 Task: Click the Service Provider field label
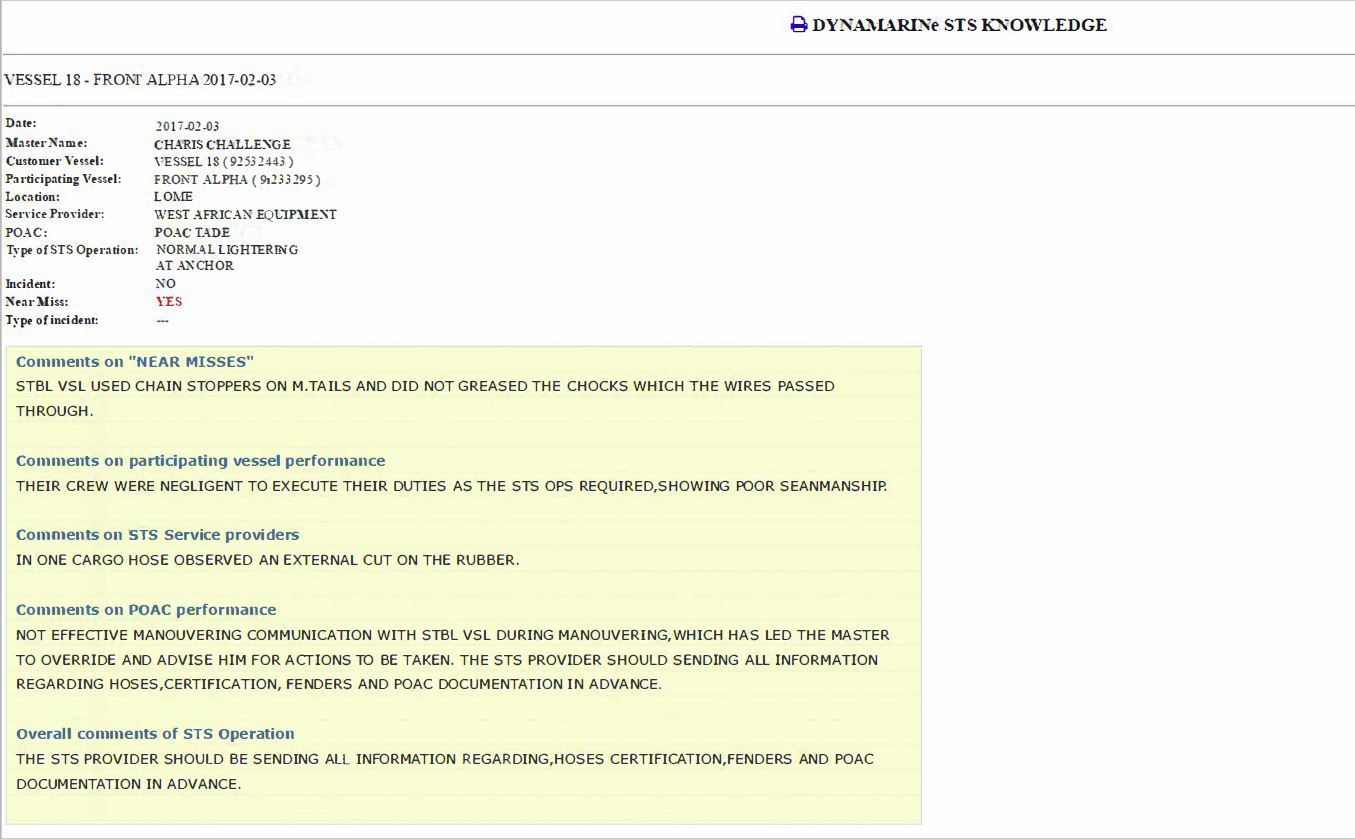[x=54, y=214]
